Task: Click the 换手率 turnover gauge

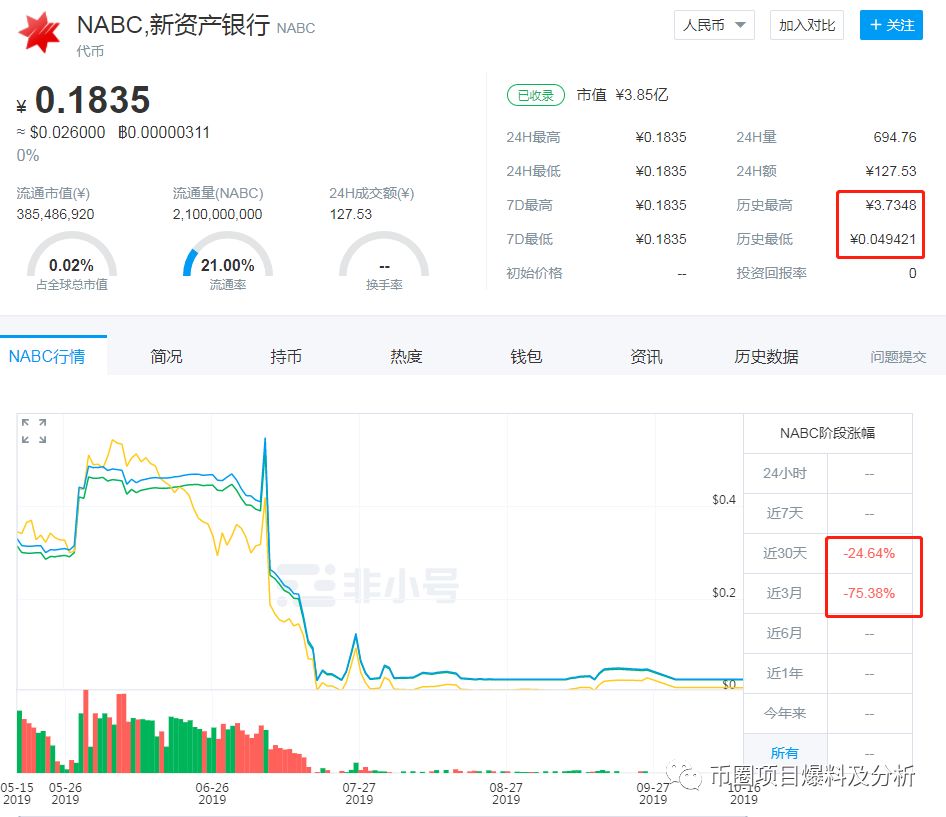Action: coord(384,261)
